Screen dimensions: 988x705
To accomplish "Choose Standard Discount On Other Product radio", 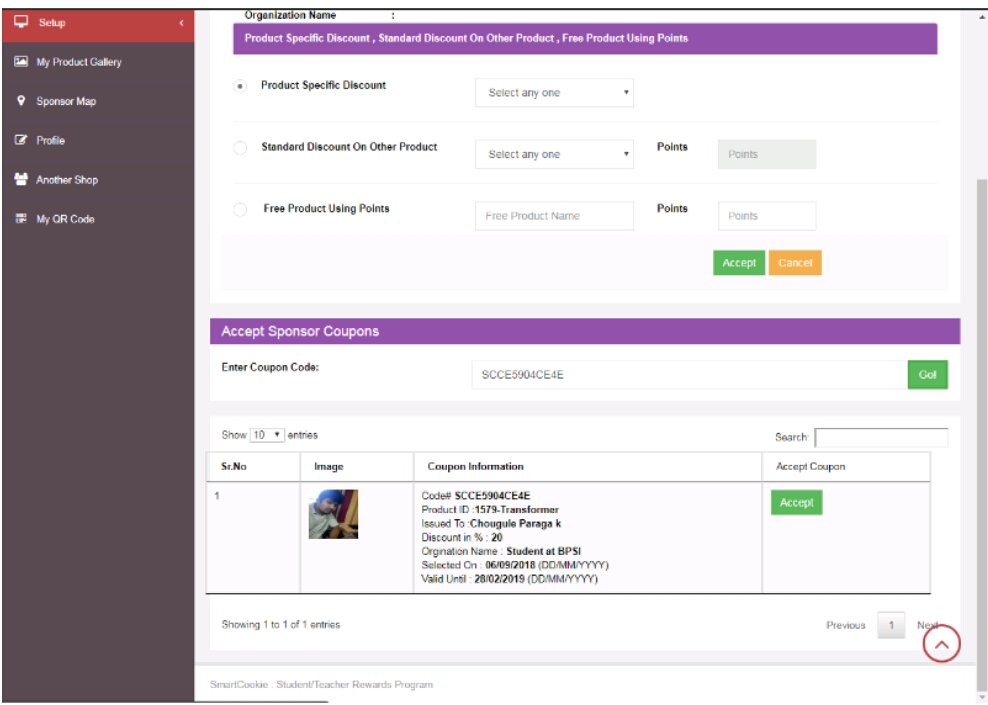I will click(240, 149).
